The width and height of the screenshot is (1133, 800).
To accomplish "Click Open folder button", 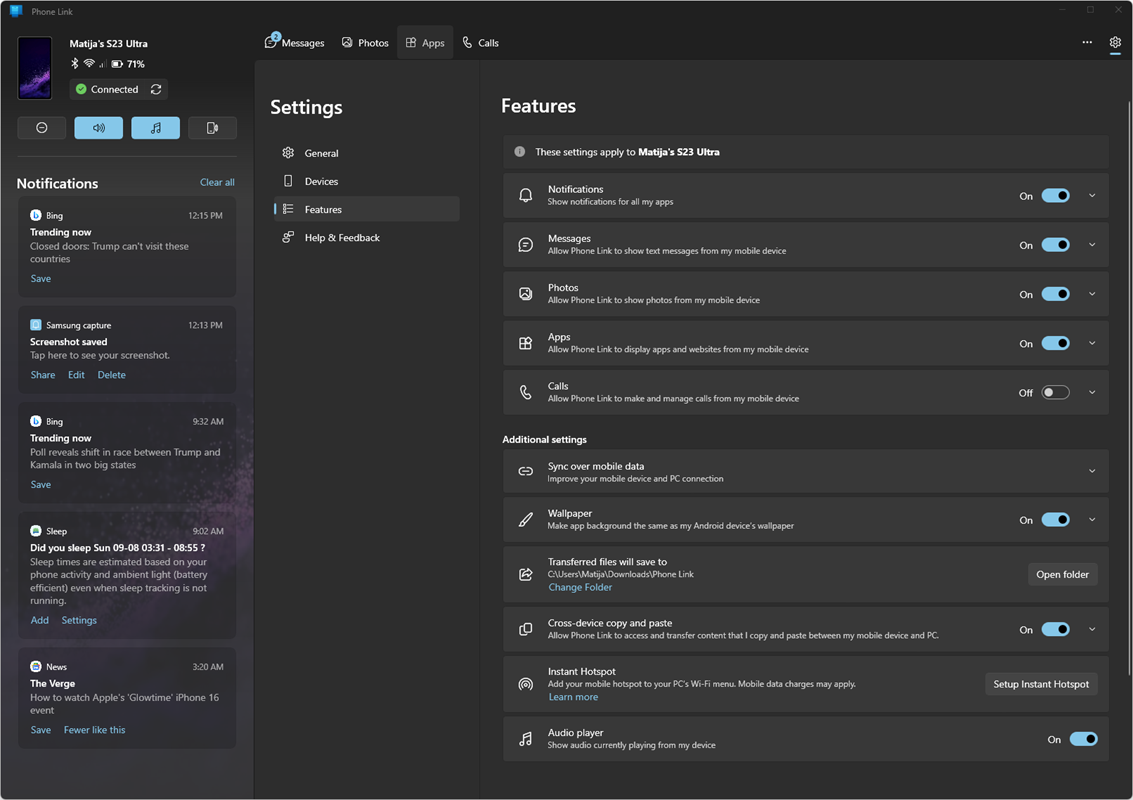I will 1062,575.
